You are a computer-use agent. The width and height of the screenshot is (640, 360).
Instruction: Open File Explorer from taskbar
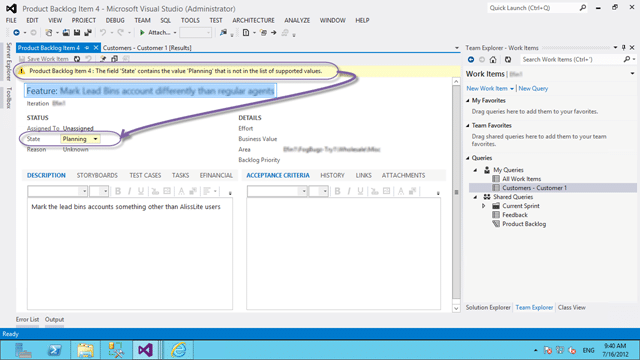click(x=85, y=350)
